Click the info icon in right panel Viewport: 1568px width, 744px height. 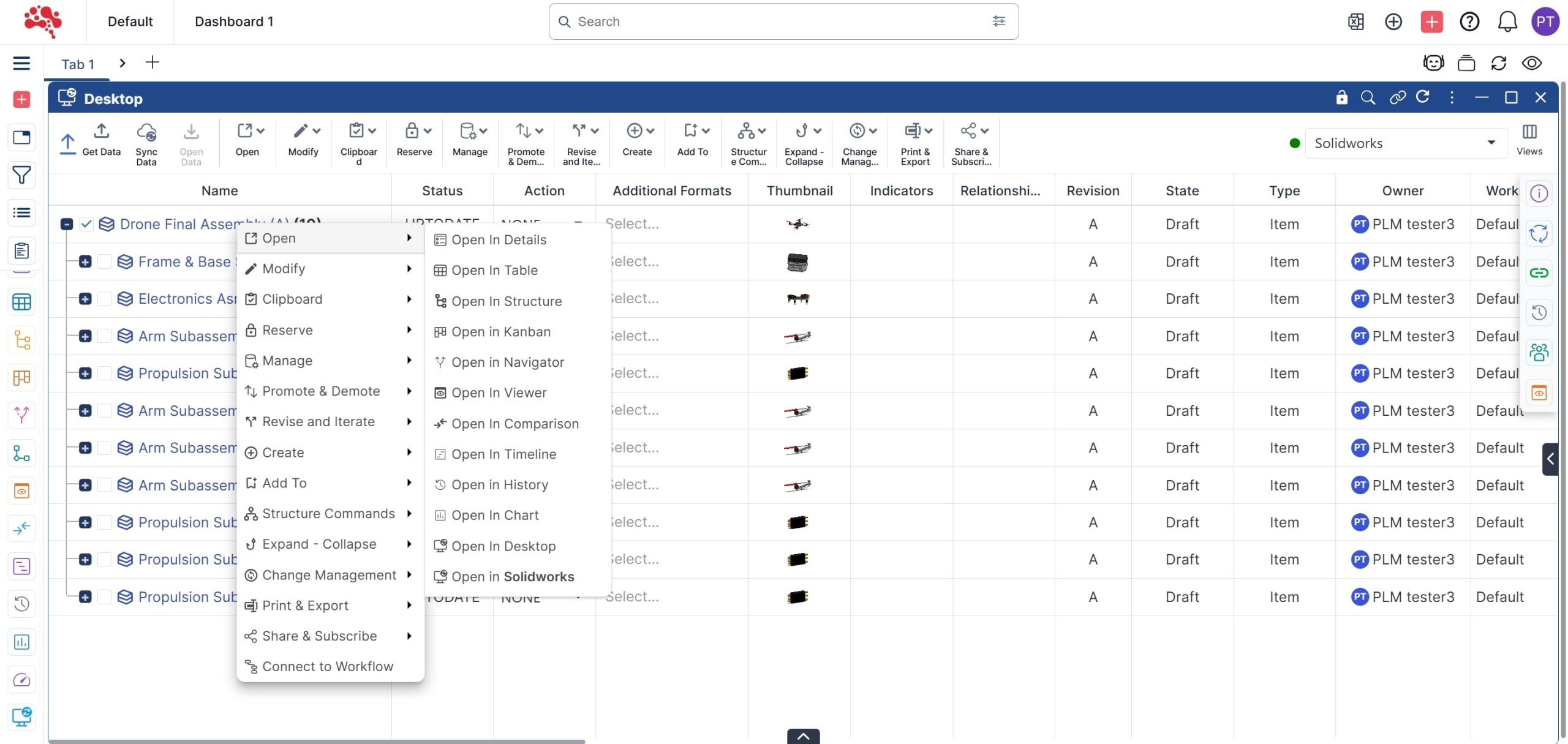[1539, 194]
